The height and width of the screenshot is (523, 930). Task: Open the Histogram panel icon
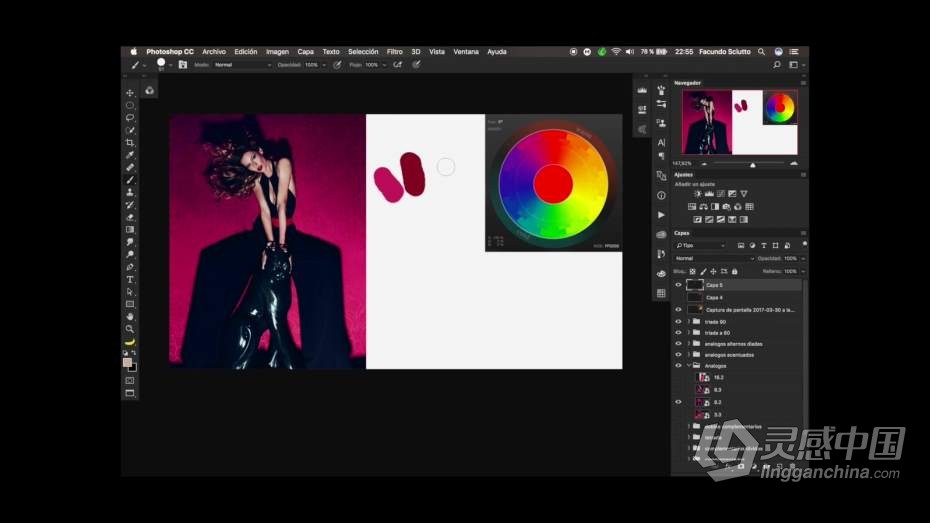coord(642,90)
